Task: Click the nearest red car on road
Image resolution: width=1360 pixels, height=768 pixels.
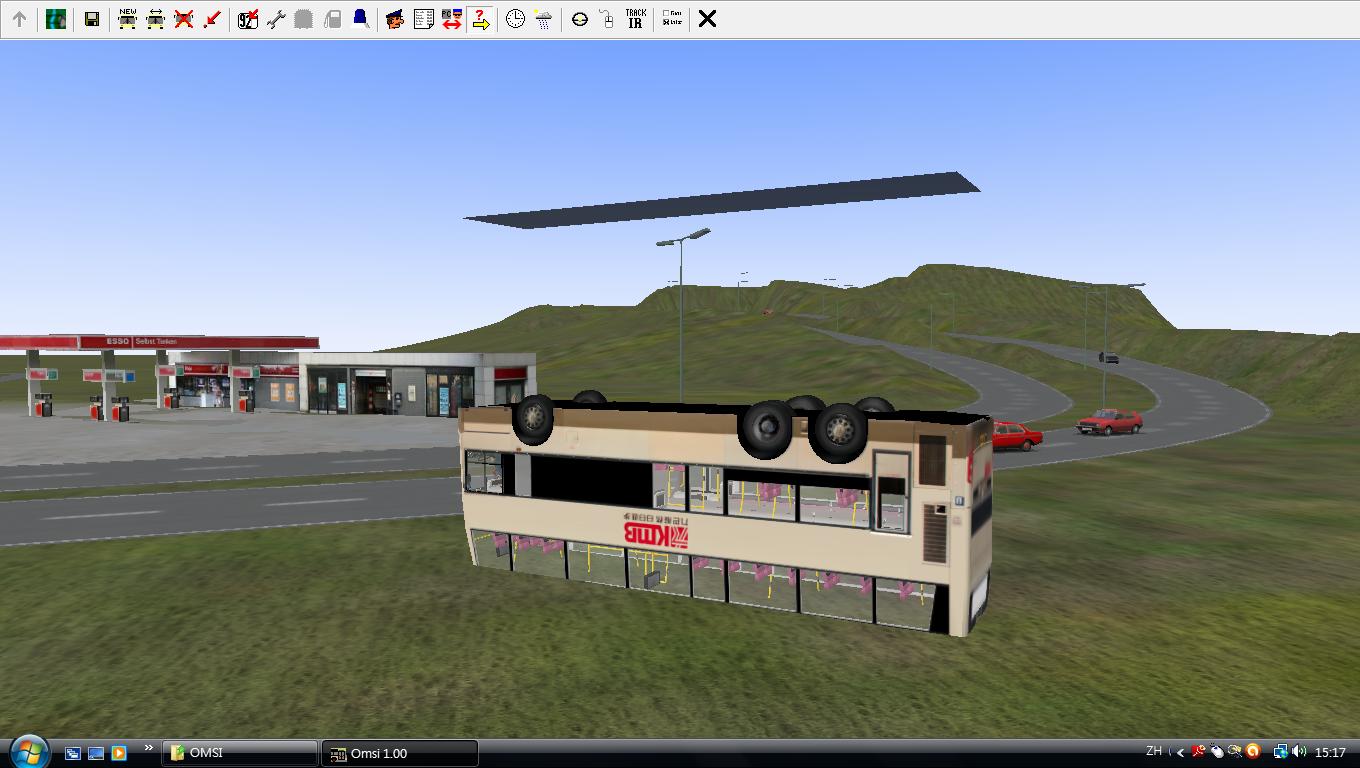Action: tap(1015, 436)
